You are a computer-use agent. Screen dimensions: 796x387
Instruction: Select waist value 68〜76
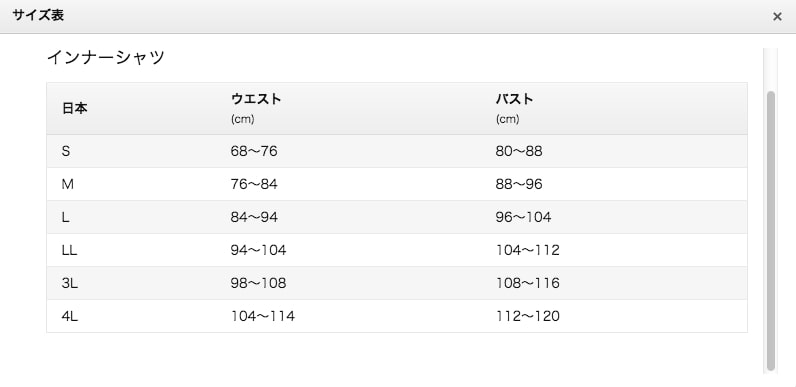(x=254, y=151)
